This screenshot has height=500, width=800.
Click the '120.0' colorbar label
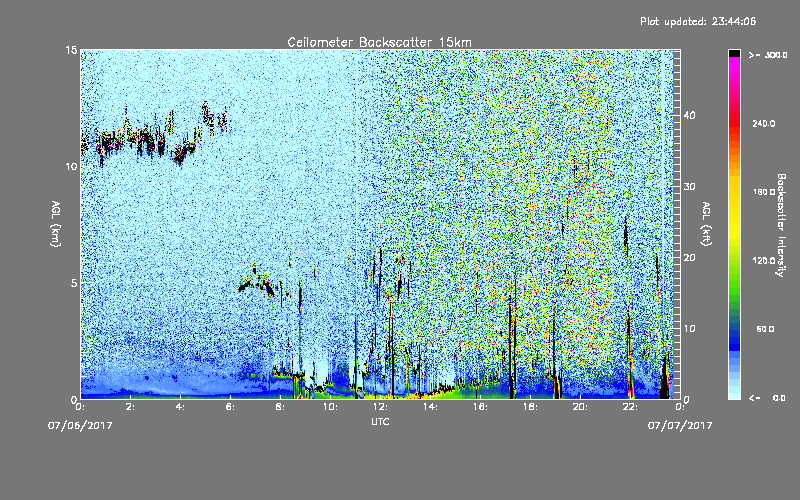[x=764, y=261]
